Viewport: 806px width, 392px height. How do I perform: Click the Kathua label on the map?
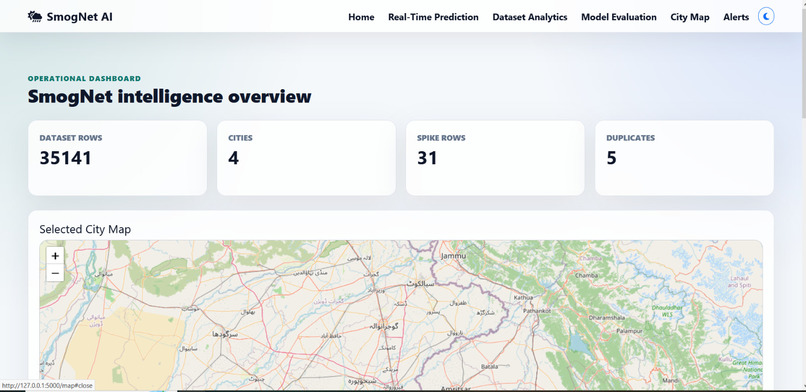(x=523, y=297)
